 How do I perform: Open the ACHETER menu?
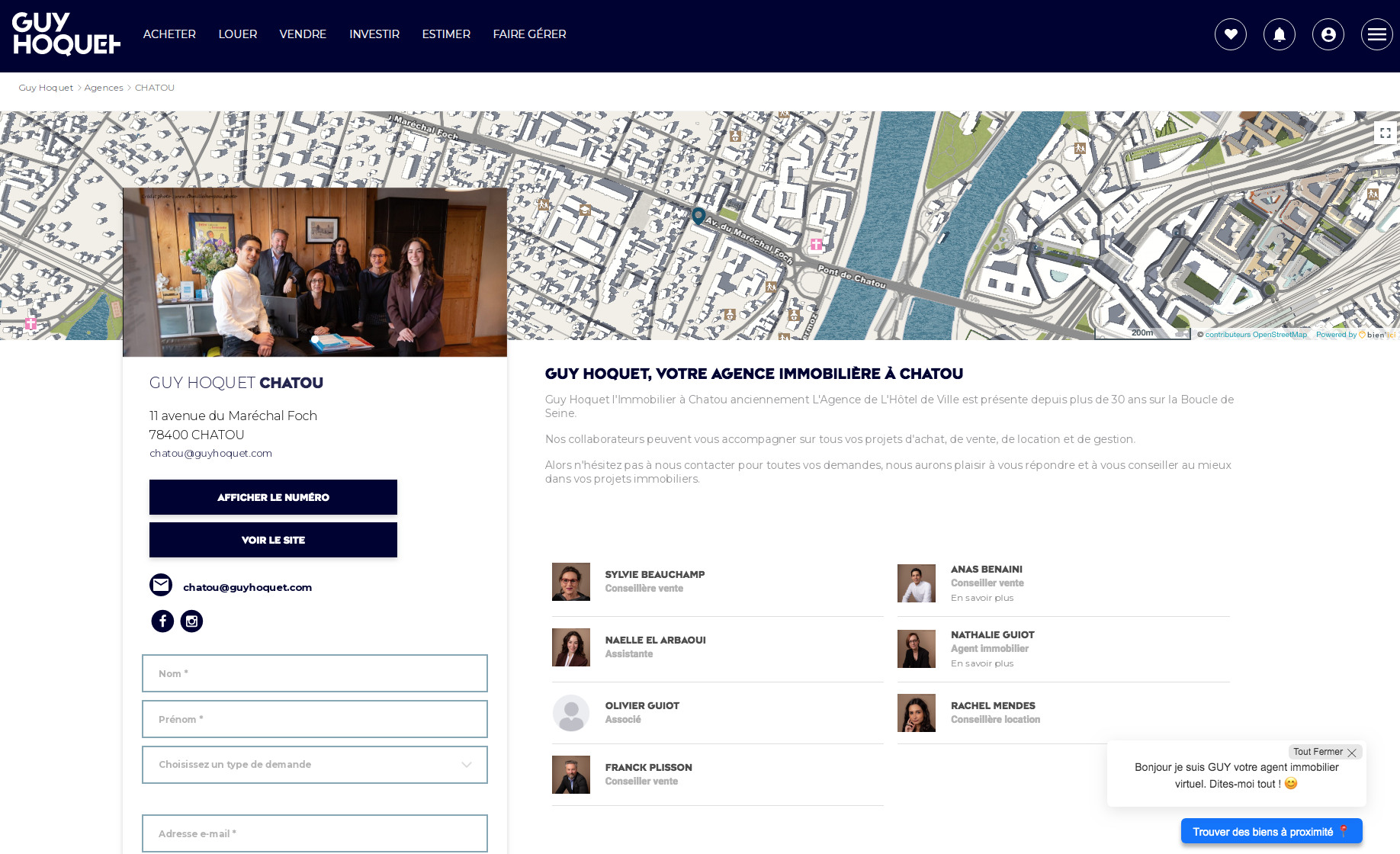169,34
